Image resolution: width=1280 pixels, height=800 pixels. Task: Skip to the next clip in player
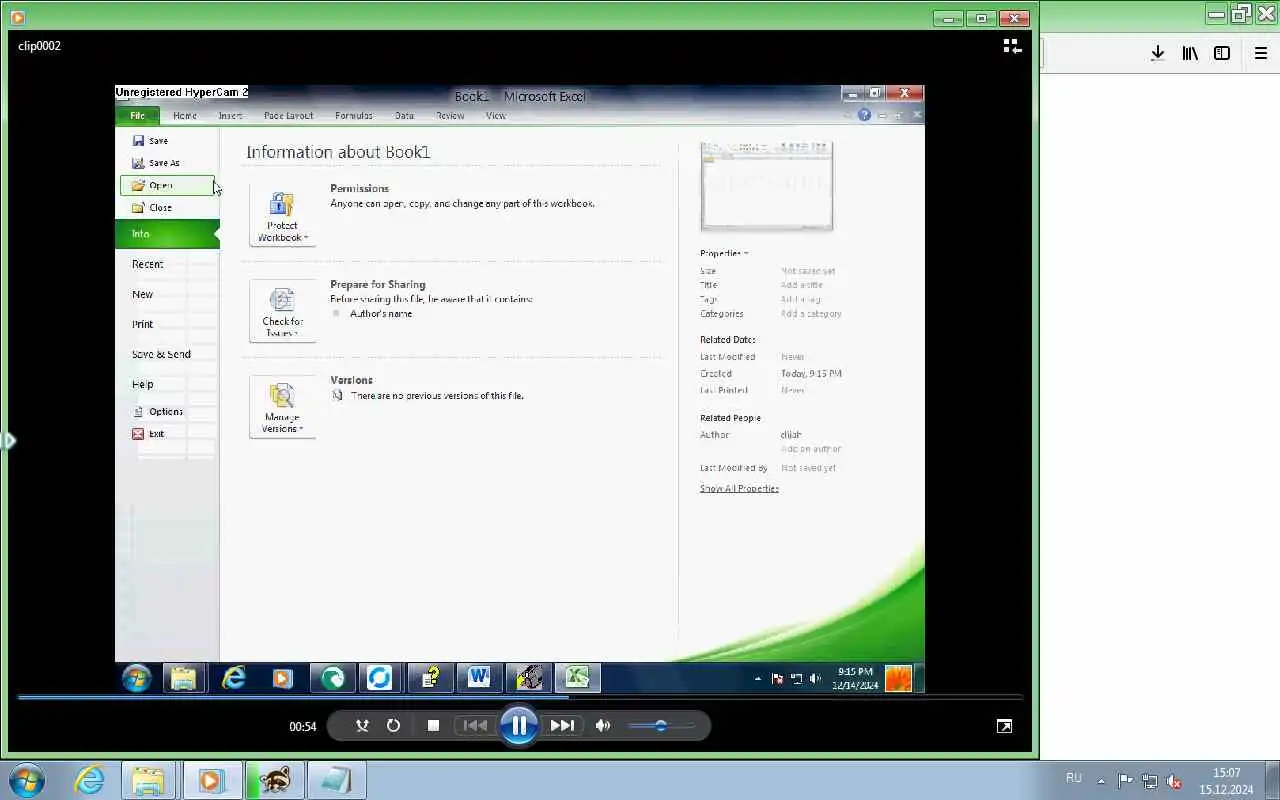pos(562,726)
